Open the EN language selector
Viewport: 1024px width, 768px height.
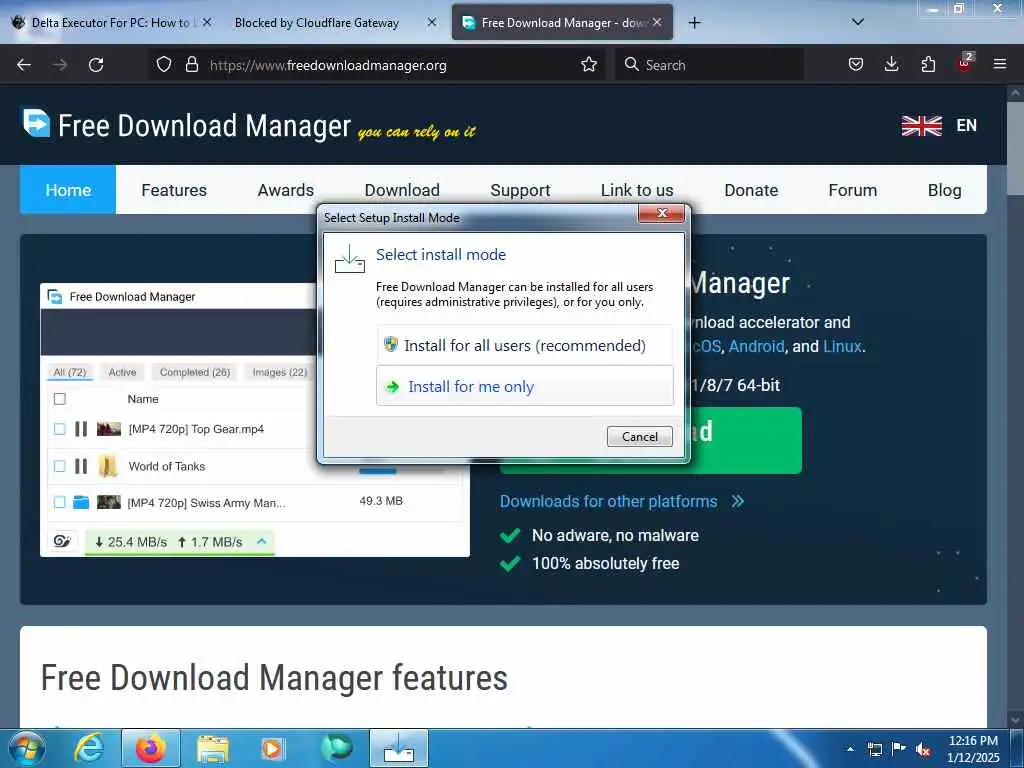coord(967,125)
